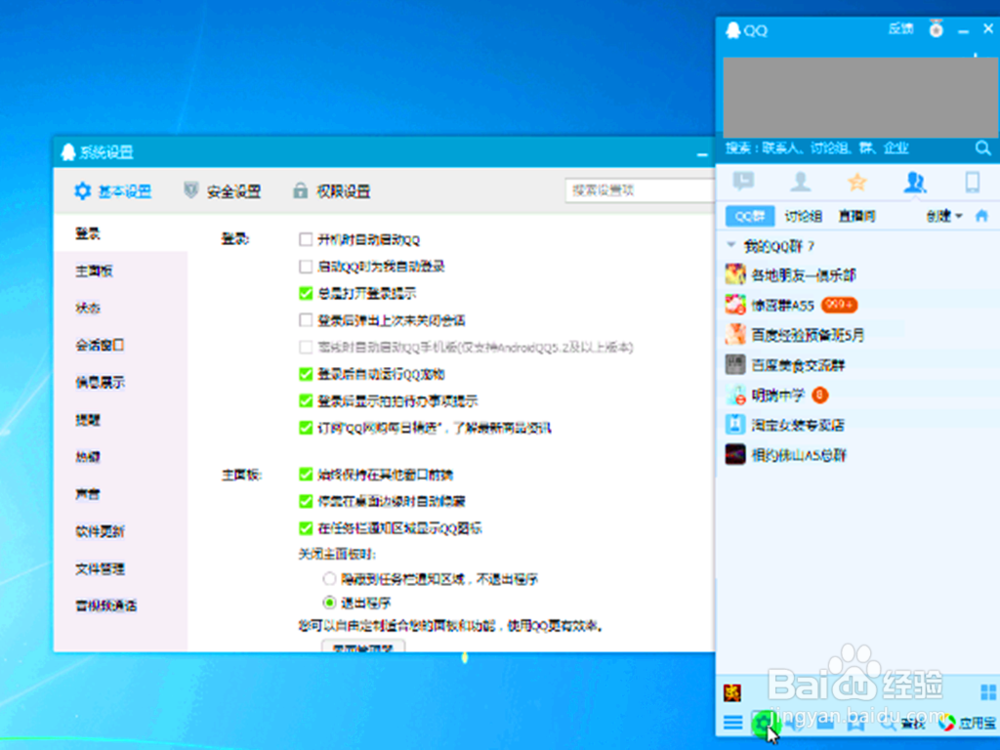Switch to conversations chat bubble tab

point(743,182)
